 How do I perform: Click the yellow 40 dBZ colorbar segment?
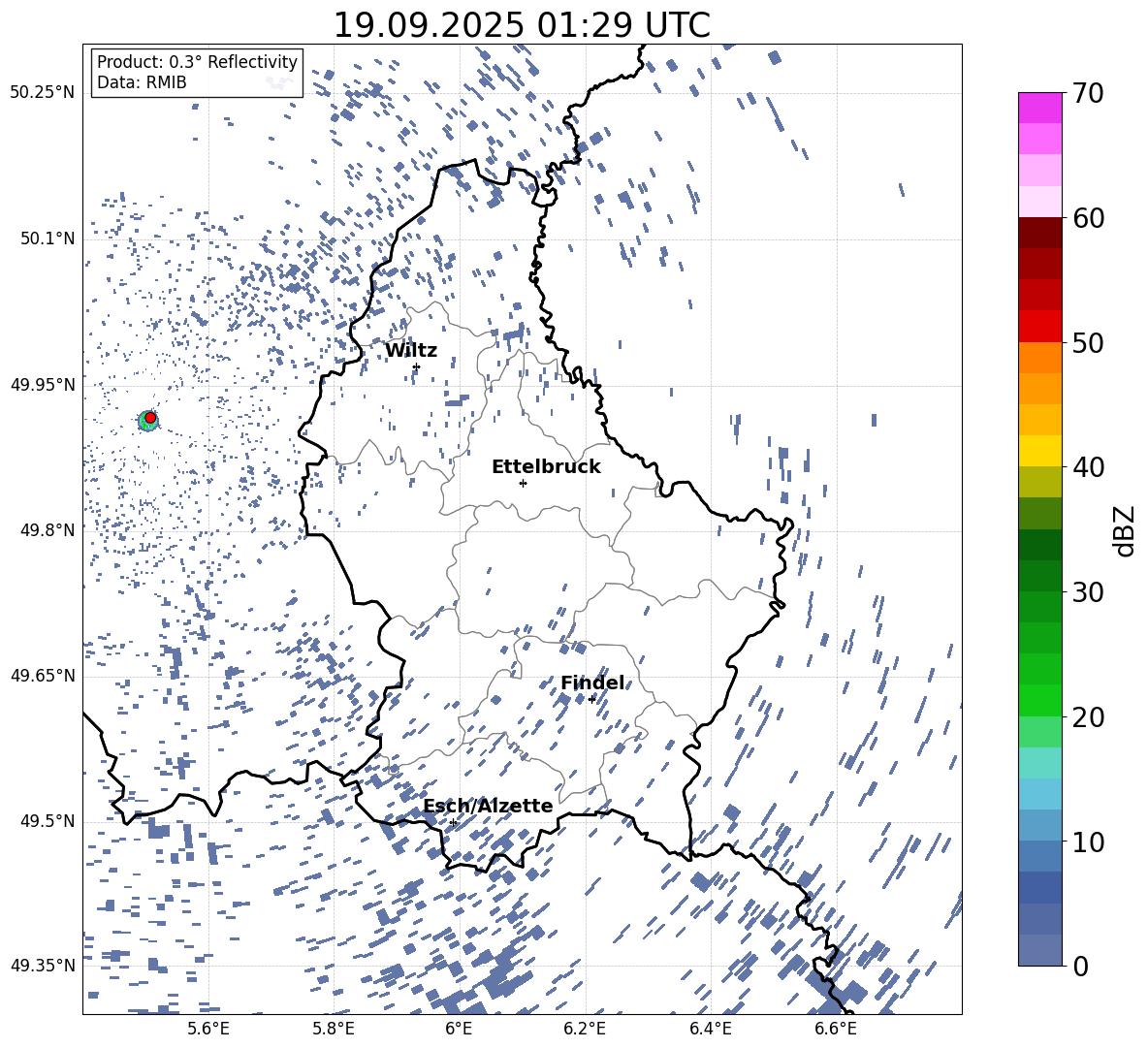pyautogui.click(x=1040, y=451)
